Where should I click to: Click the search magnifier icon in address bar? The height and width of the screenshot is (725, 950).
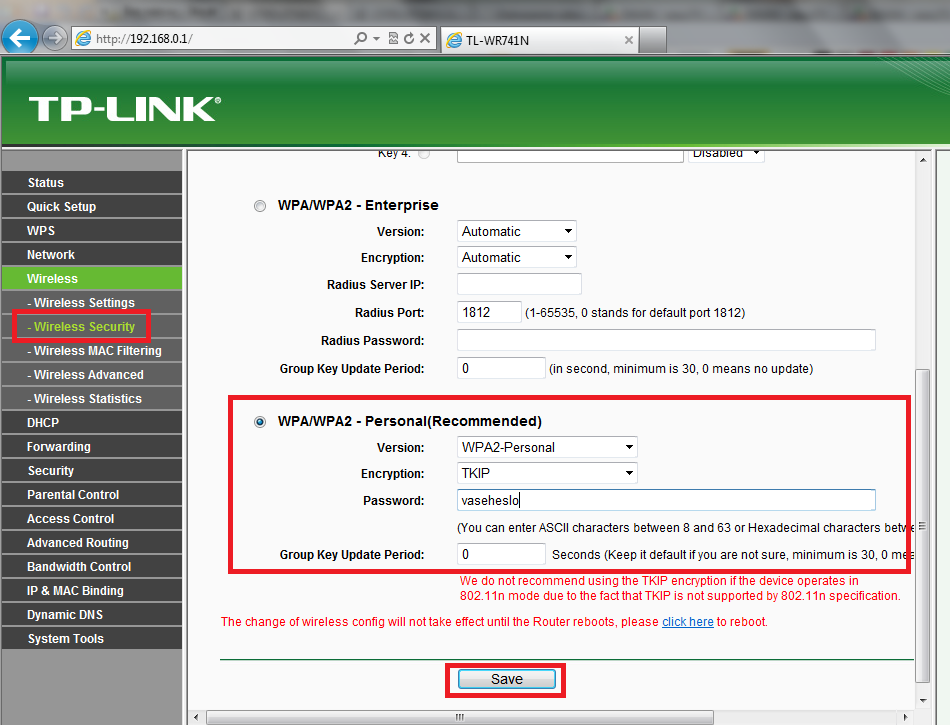(x=360, y=38)
